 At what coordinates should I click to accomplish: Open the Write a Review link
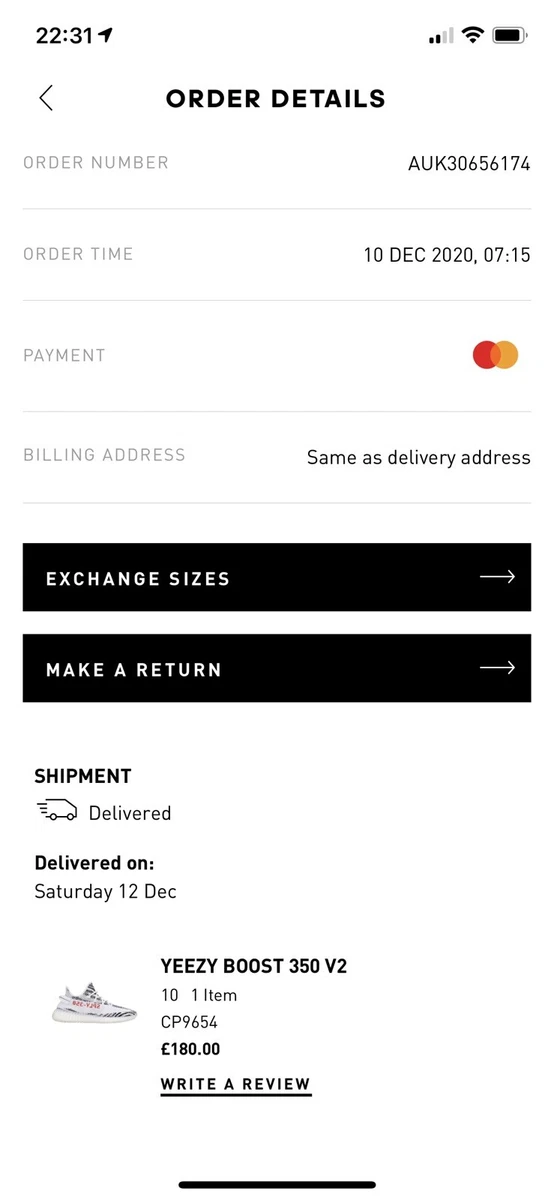tap(235, 1085)
